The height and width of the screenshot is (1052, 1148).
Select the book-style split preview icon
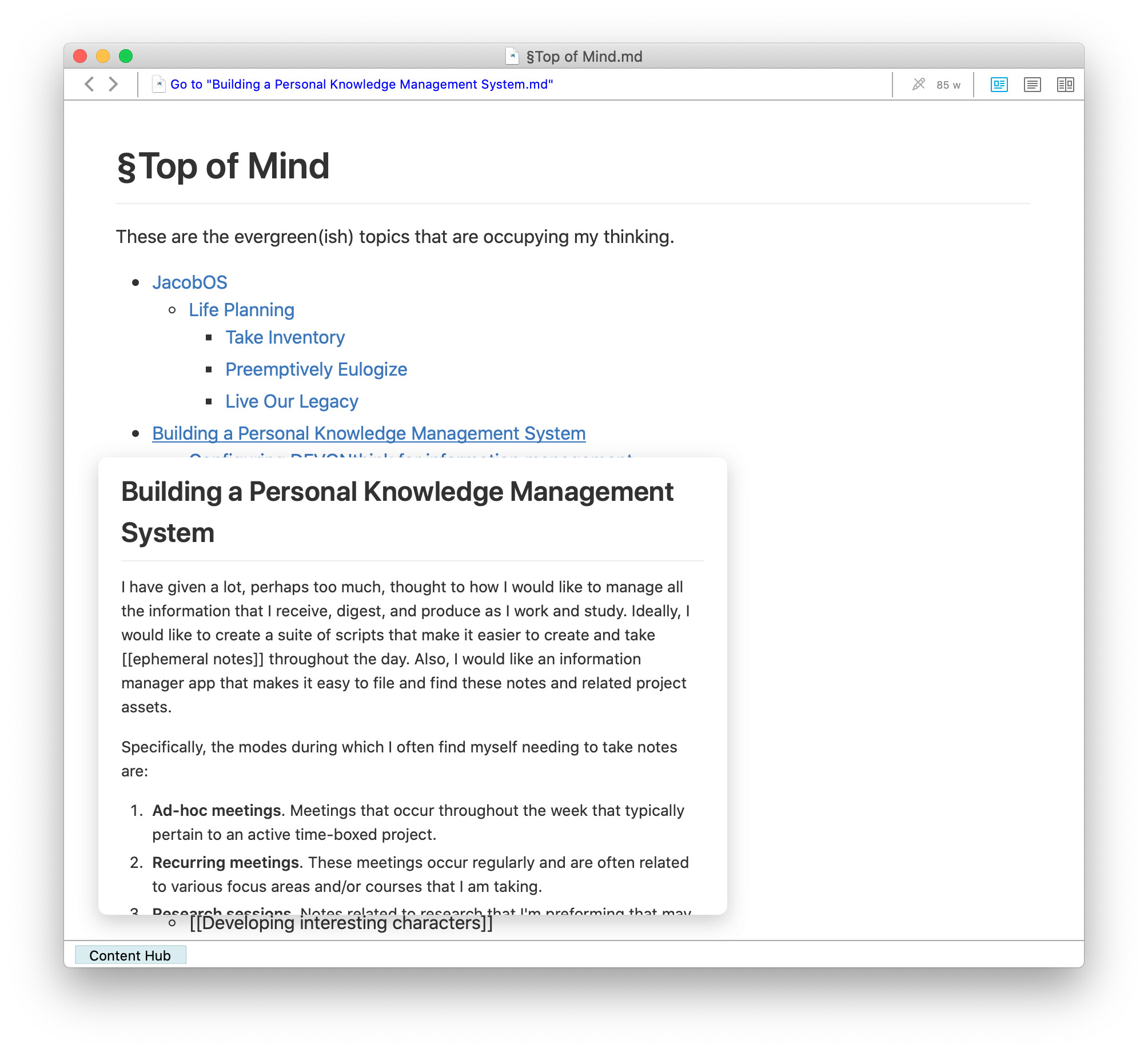[x=1065, y=85]
